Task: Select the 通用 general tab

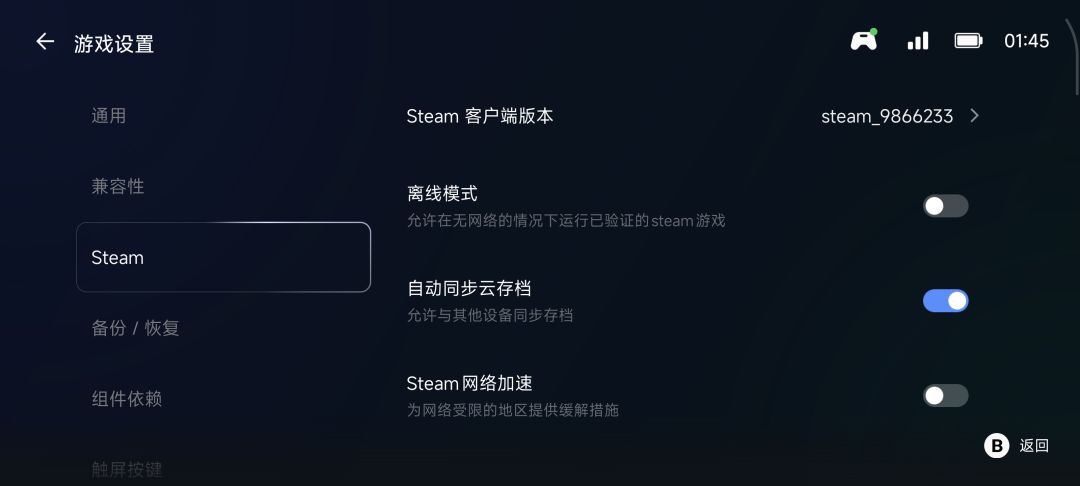Action: [x=109, y=116]
